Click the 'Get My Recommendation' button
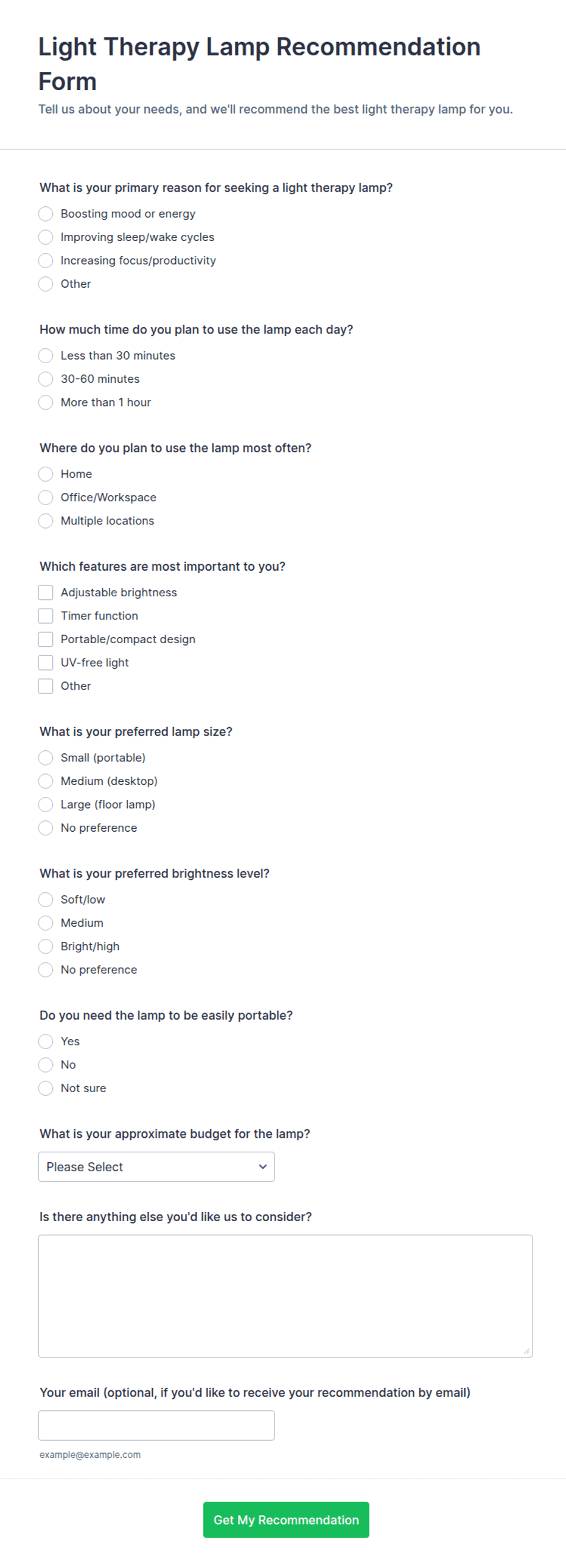 coord(286,1519)
